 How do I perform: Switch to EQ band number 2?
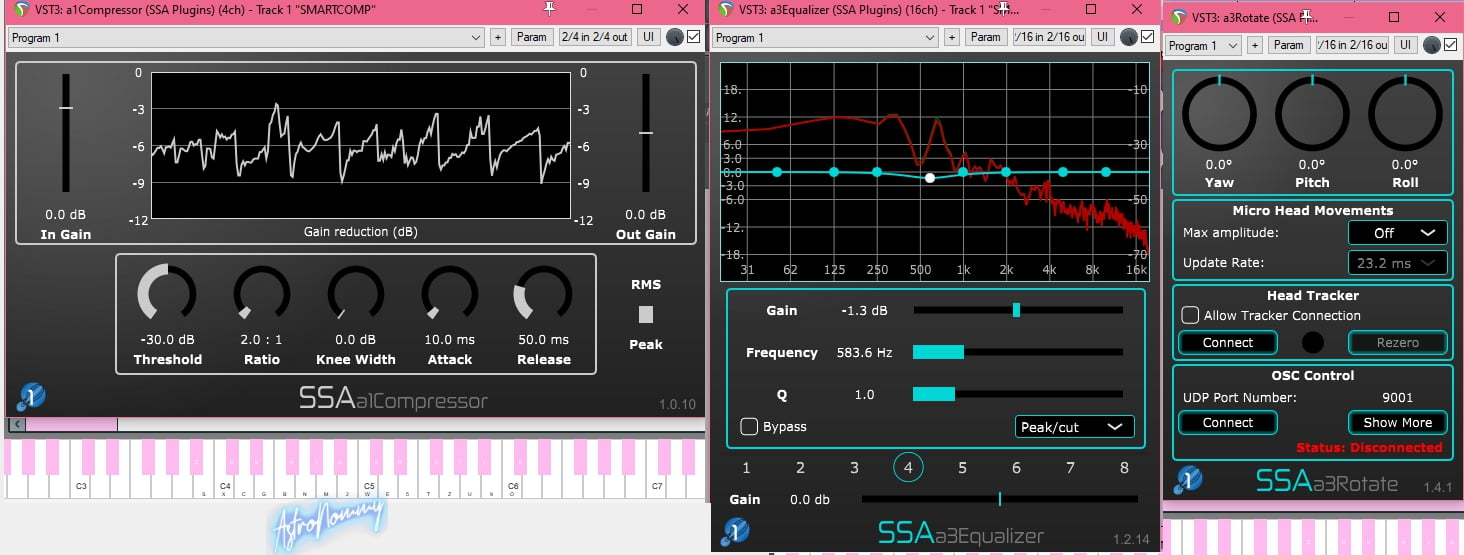click(x=800, y=467)
